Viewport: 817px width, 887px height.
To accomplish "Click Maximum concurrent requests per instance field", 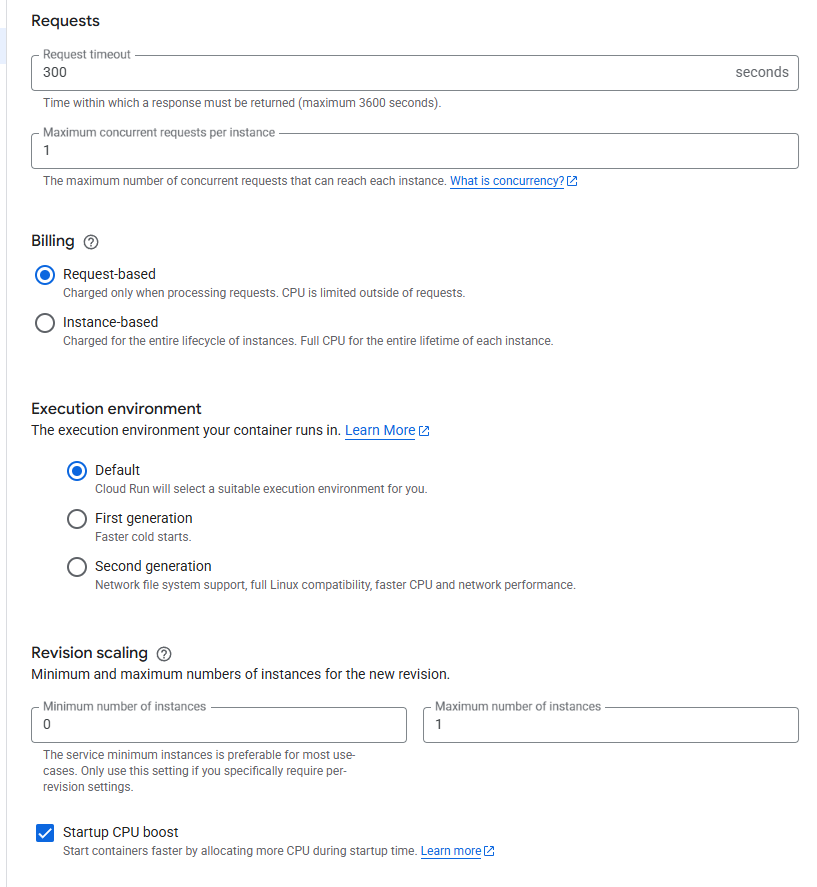I will [415, 151].
